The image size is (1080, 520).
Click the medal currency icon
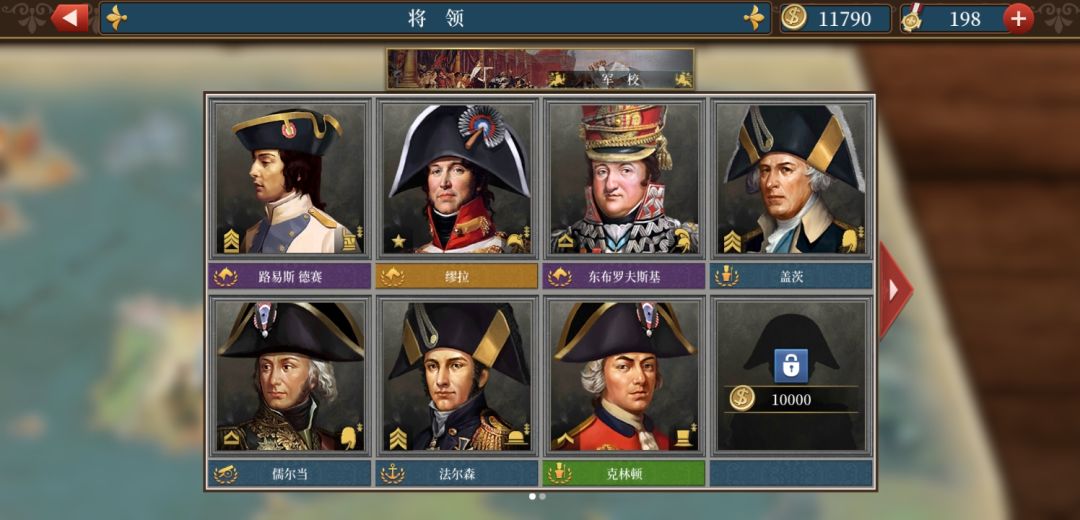pyautogui.click(x=912, y=18)
